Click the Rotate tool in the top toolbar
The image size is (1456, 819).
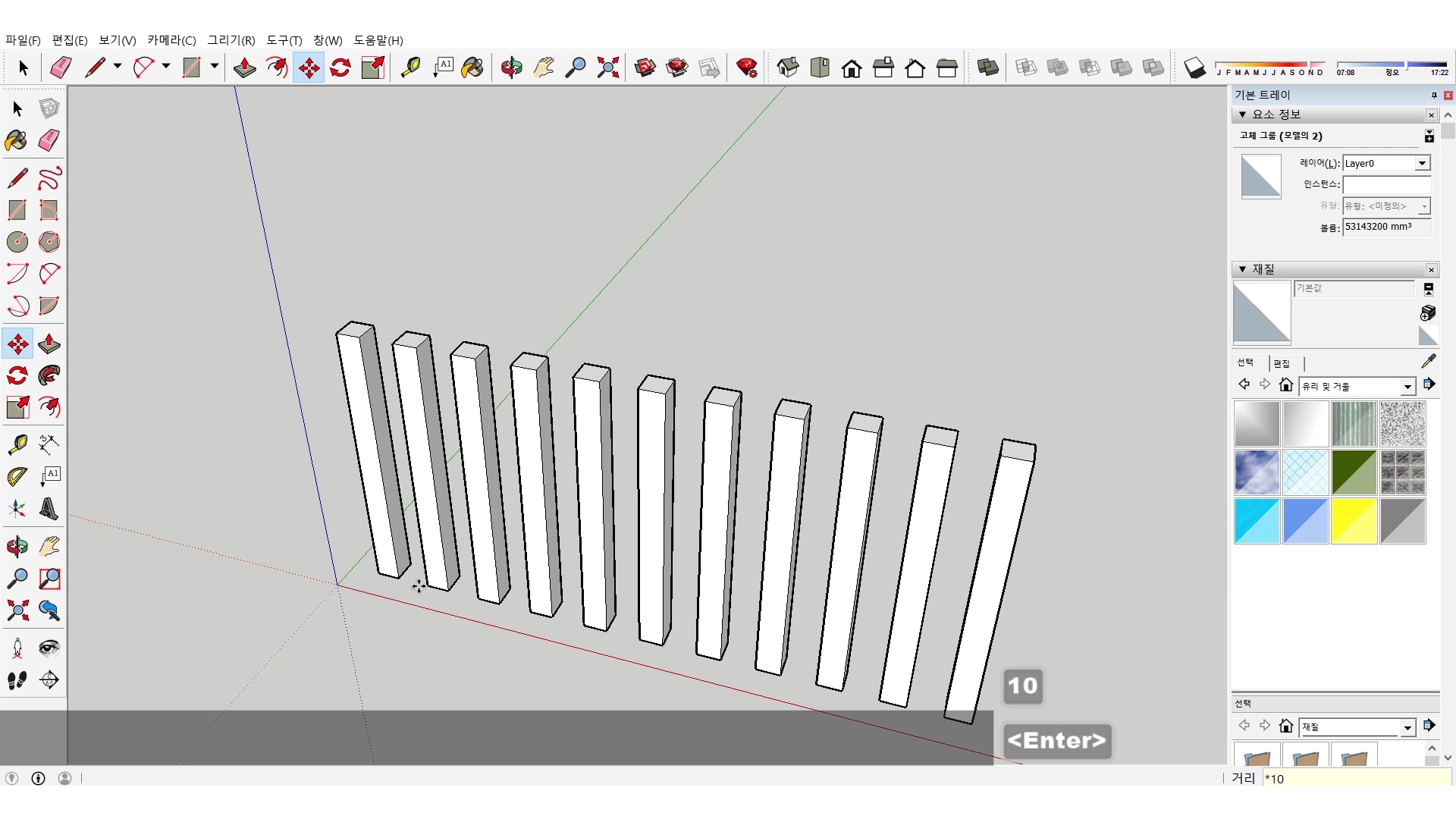tap(340, 68)
